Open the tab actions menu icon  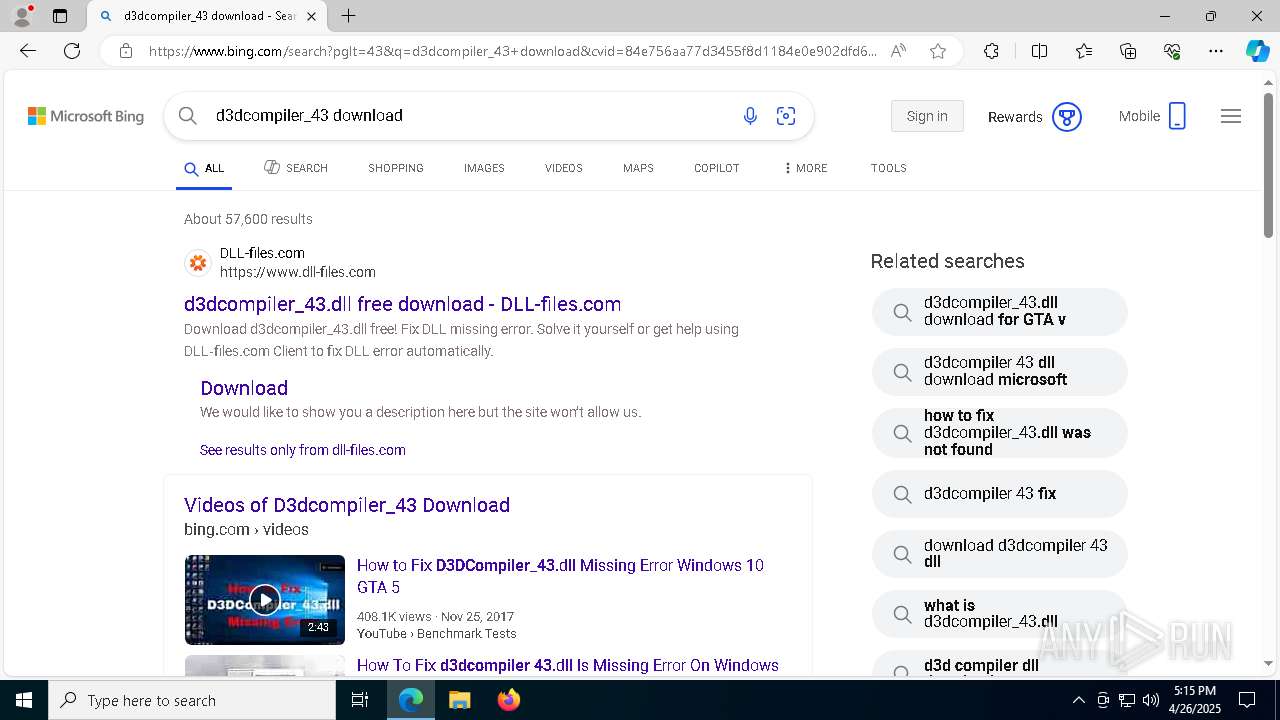pyautogui.click(x=60, y=16)
